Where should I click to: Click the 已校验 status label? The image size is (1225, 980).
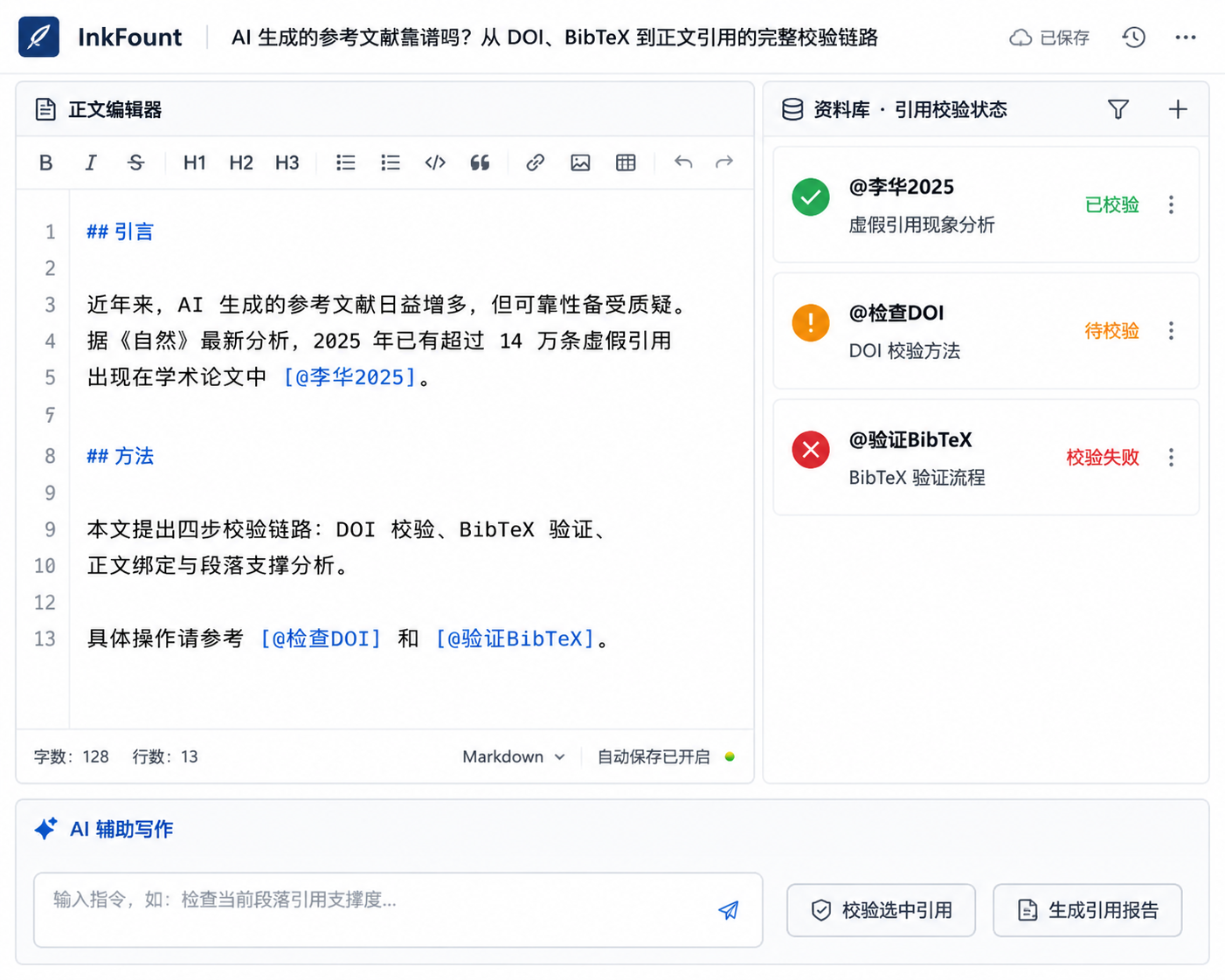click(x=1111, y=204)
